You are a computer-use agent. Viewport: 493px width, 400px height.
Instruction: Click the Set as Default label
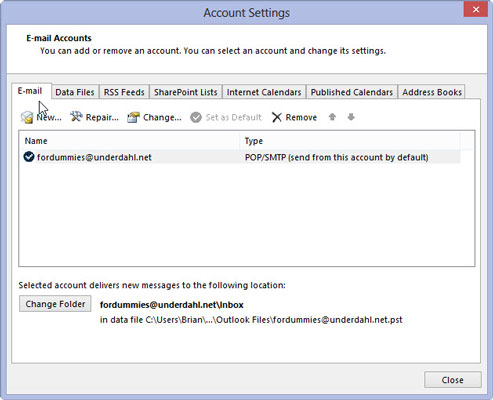coord(234,117)
